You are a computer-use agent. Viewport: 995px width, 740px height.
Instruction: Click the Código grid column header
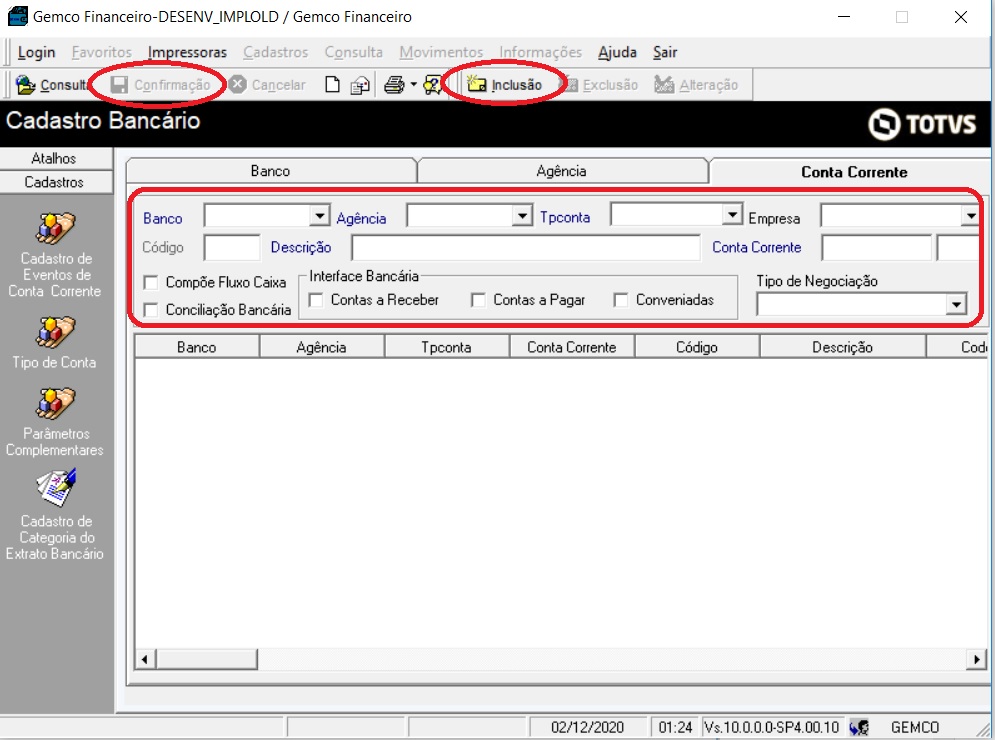[x=697, y=347]
